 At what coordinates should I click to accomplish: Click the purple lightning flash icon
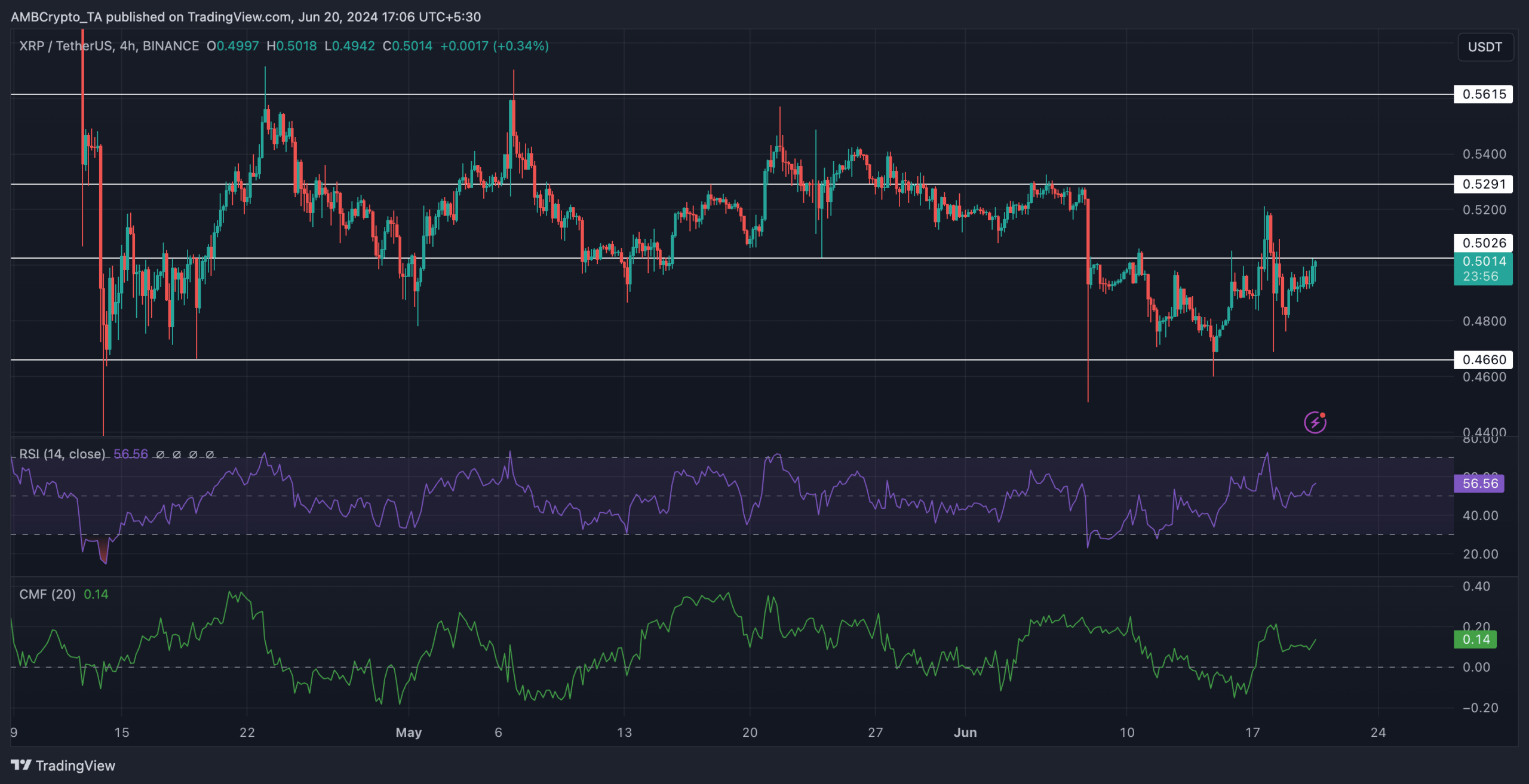pos(1315,422)
